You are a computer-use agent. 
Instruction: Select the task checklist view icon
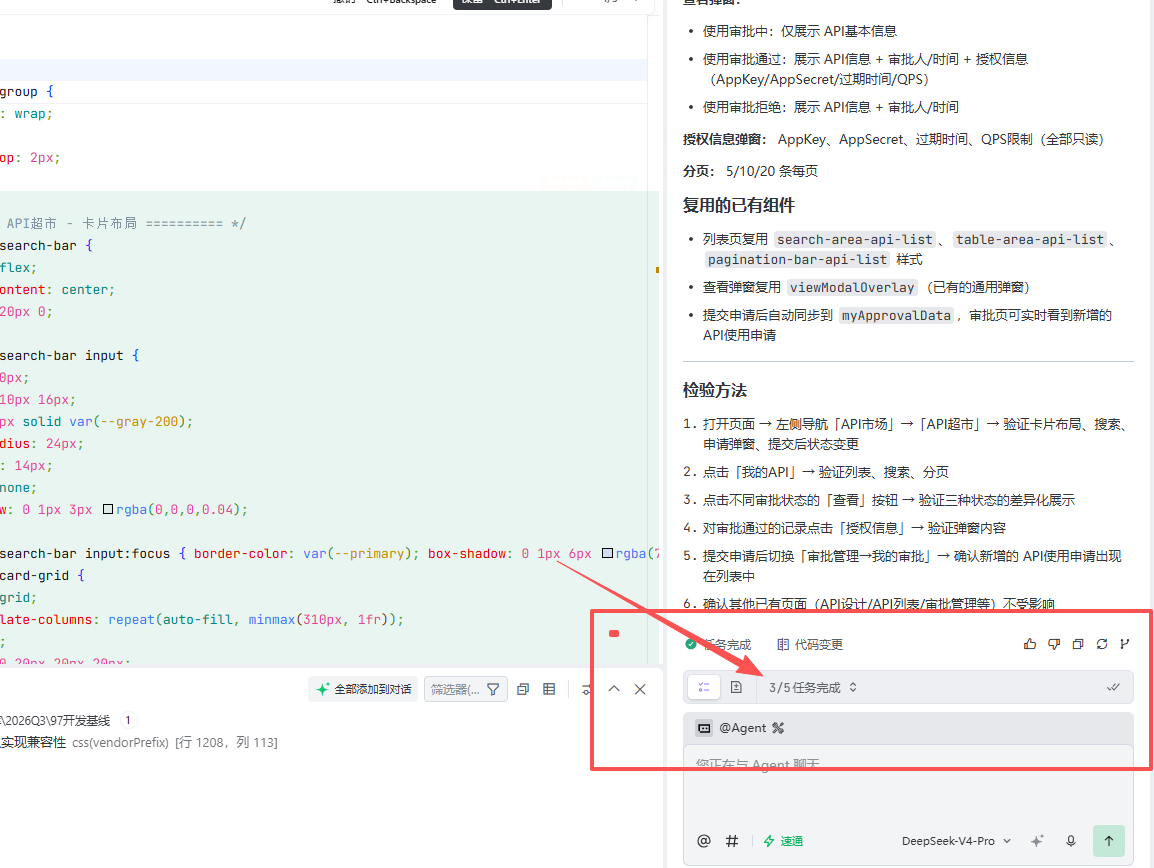pyautogui.click(x=704, y=688)
